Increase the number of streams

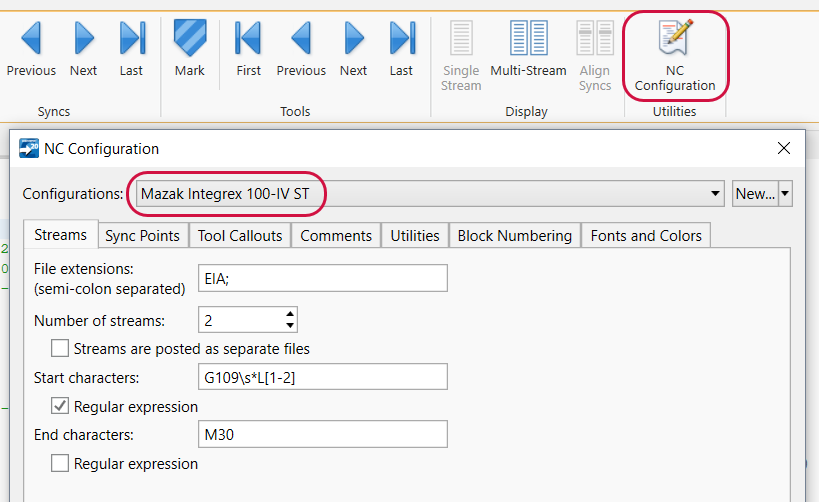(x=290, y=314)
